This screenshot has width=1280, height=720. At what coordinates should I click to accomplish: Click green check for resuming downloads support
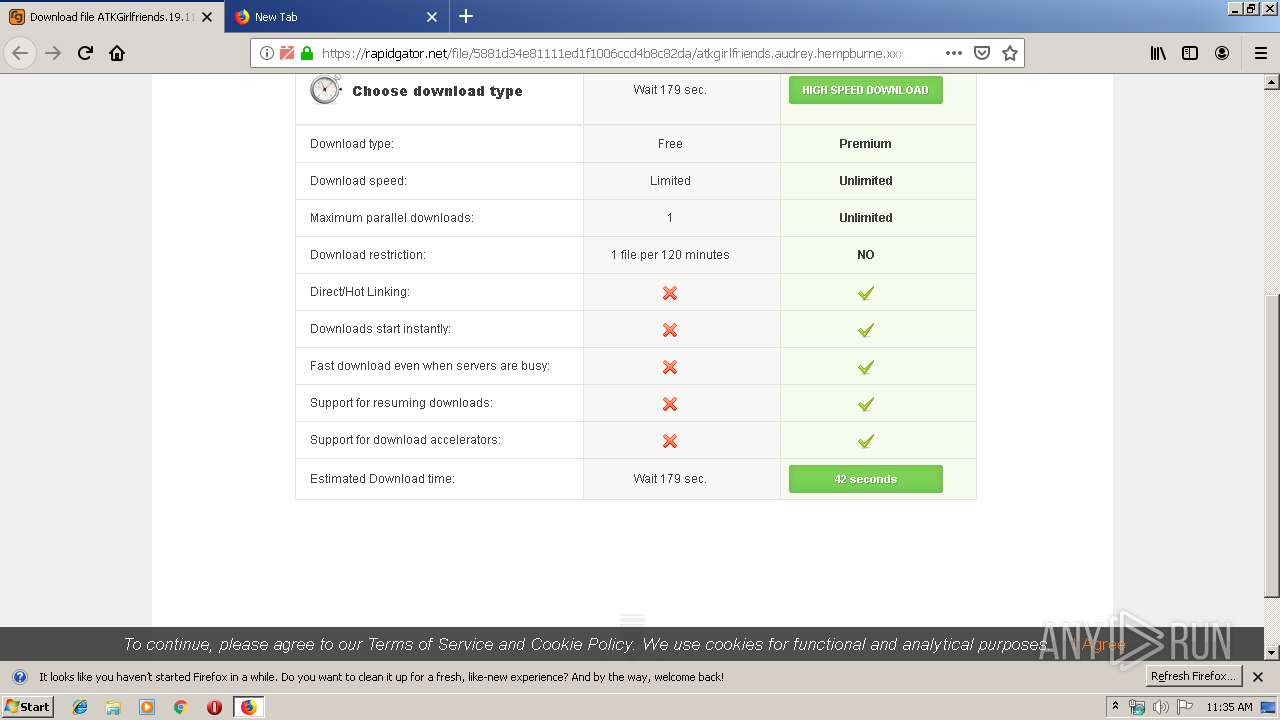pyautogui.click(x=866, y=404)
